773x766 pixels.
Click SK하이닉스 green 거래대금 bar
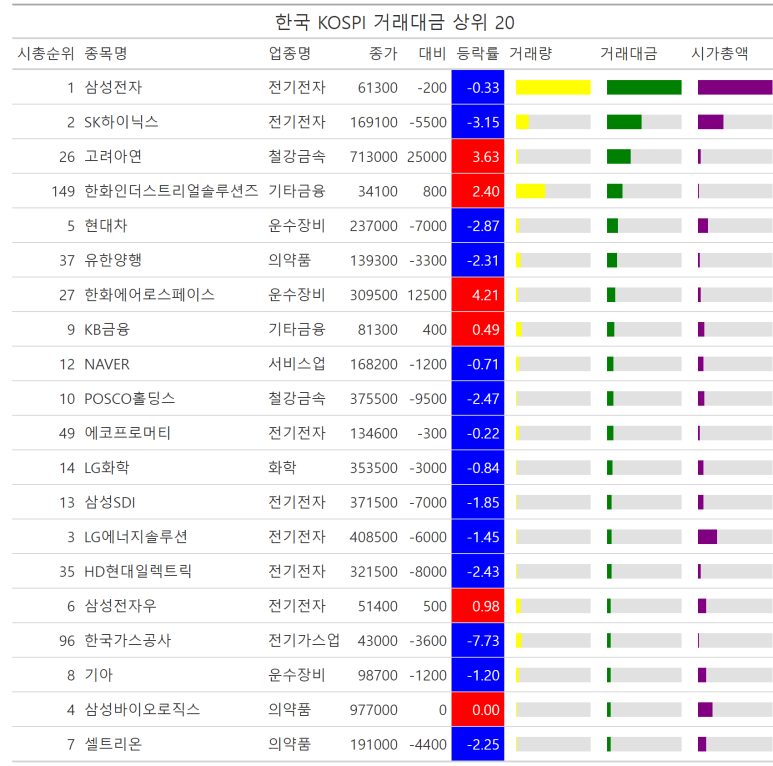(x=624, y=122)
